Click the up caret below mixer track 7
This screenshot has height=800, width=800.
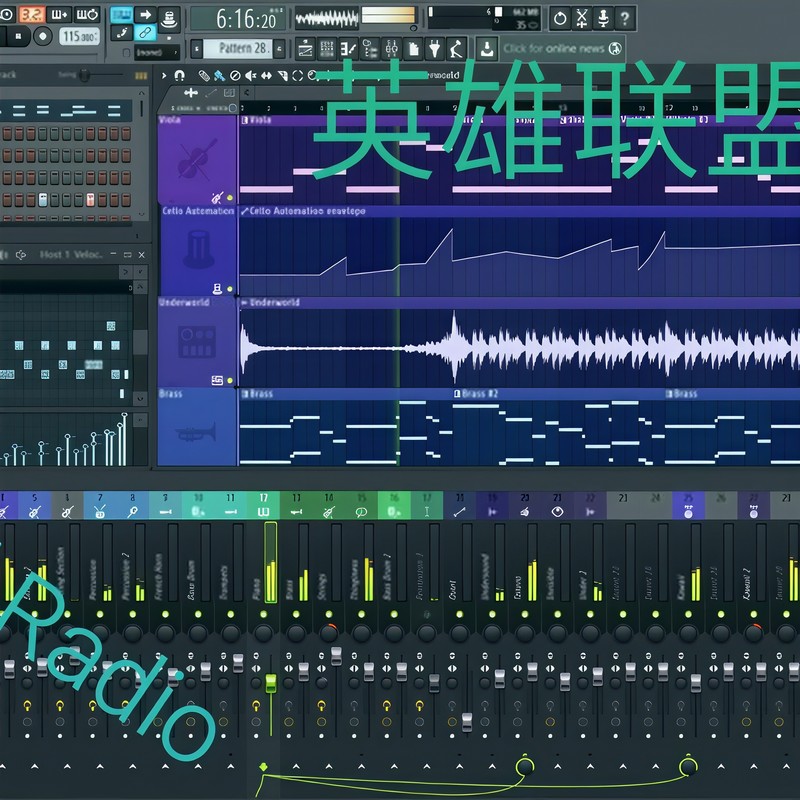[x=100, y=766]
